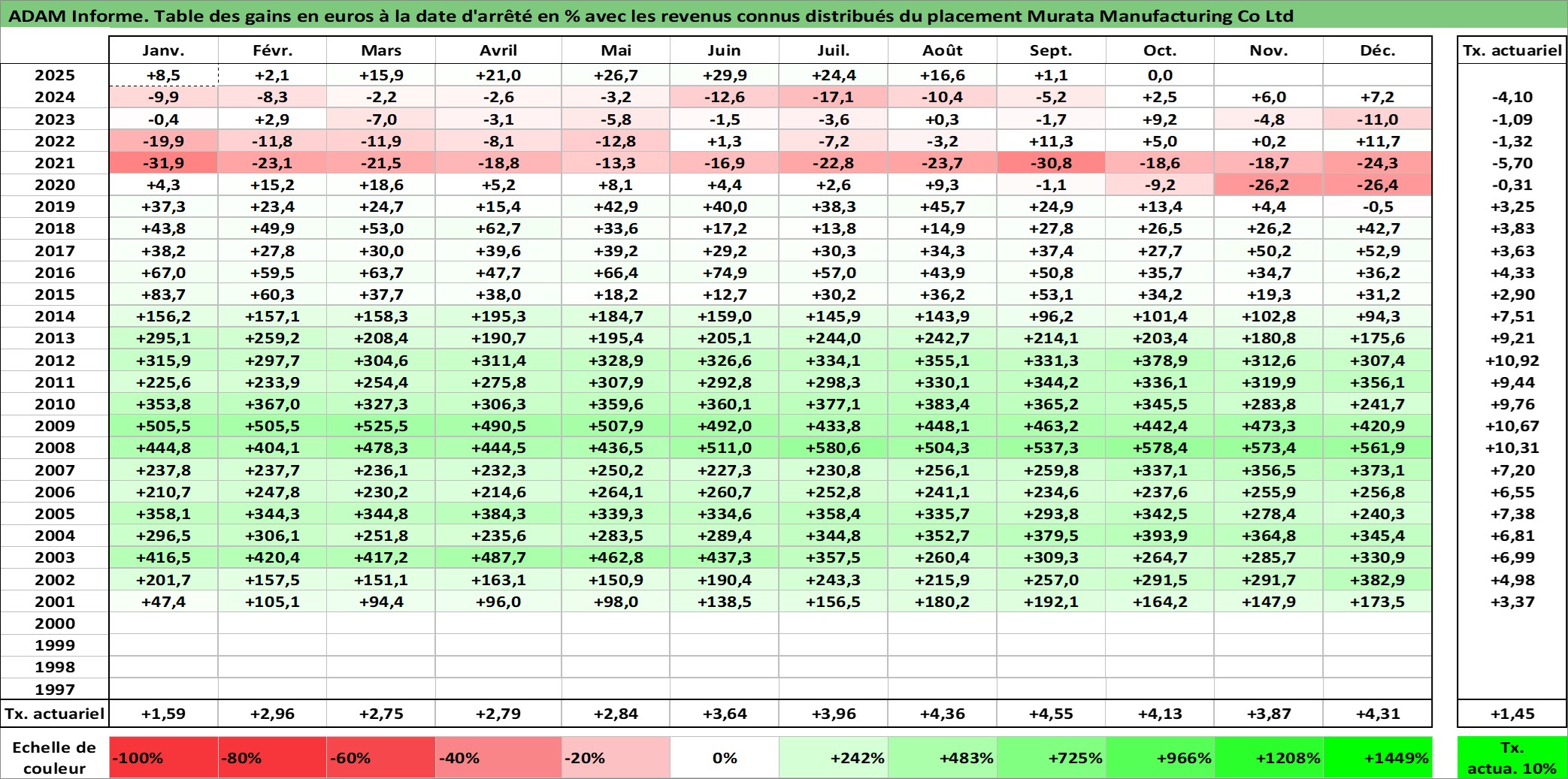Click the -19,9 cell in 2022 row
Viewport: 1568px width, 779px height.
pyautogui.click(x=163, y=141)
